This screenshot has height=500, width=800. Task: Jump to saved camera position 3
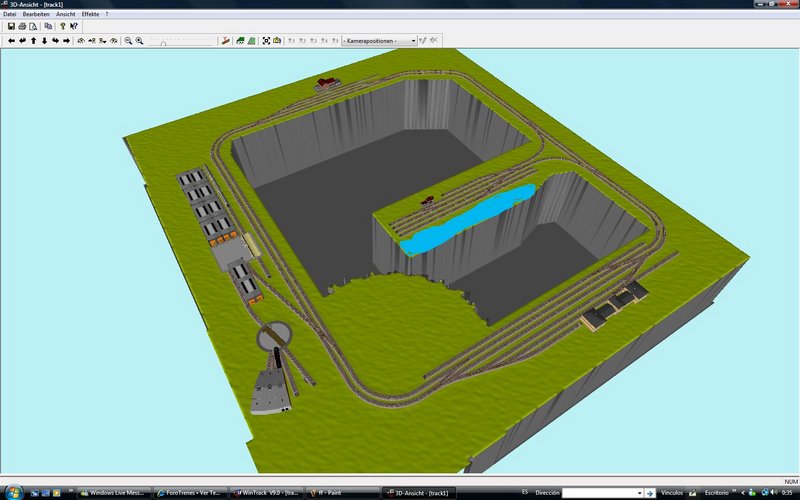click(313, 40)
